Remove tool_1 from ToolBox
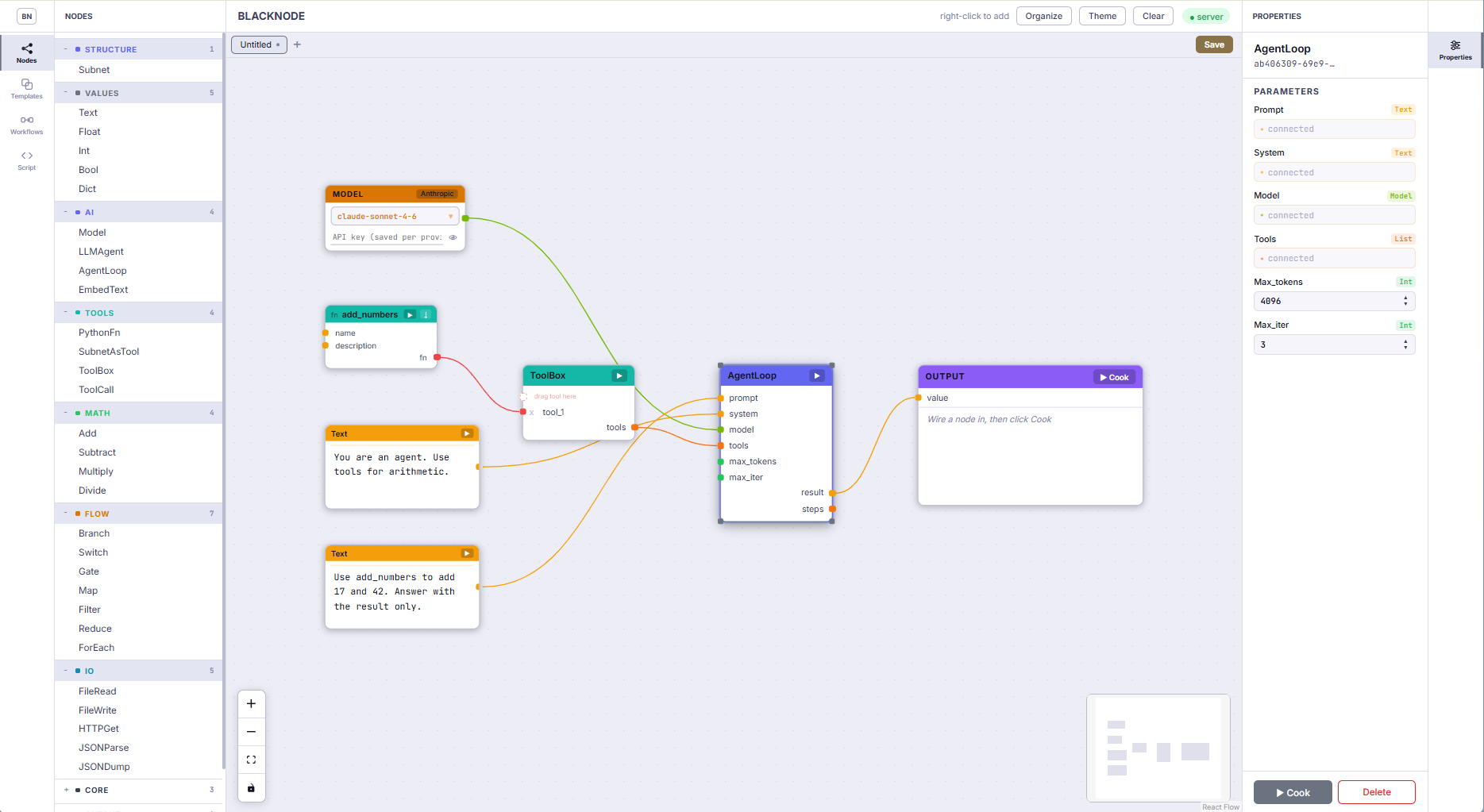Screen dimensions: 1484x812 pos(532,413)
